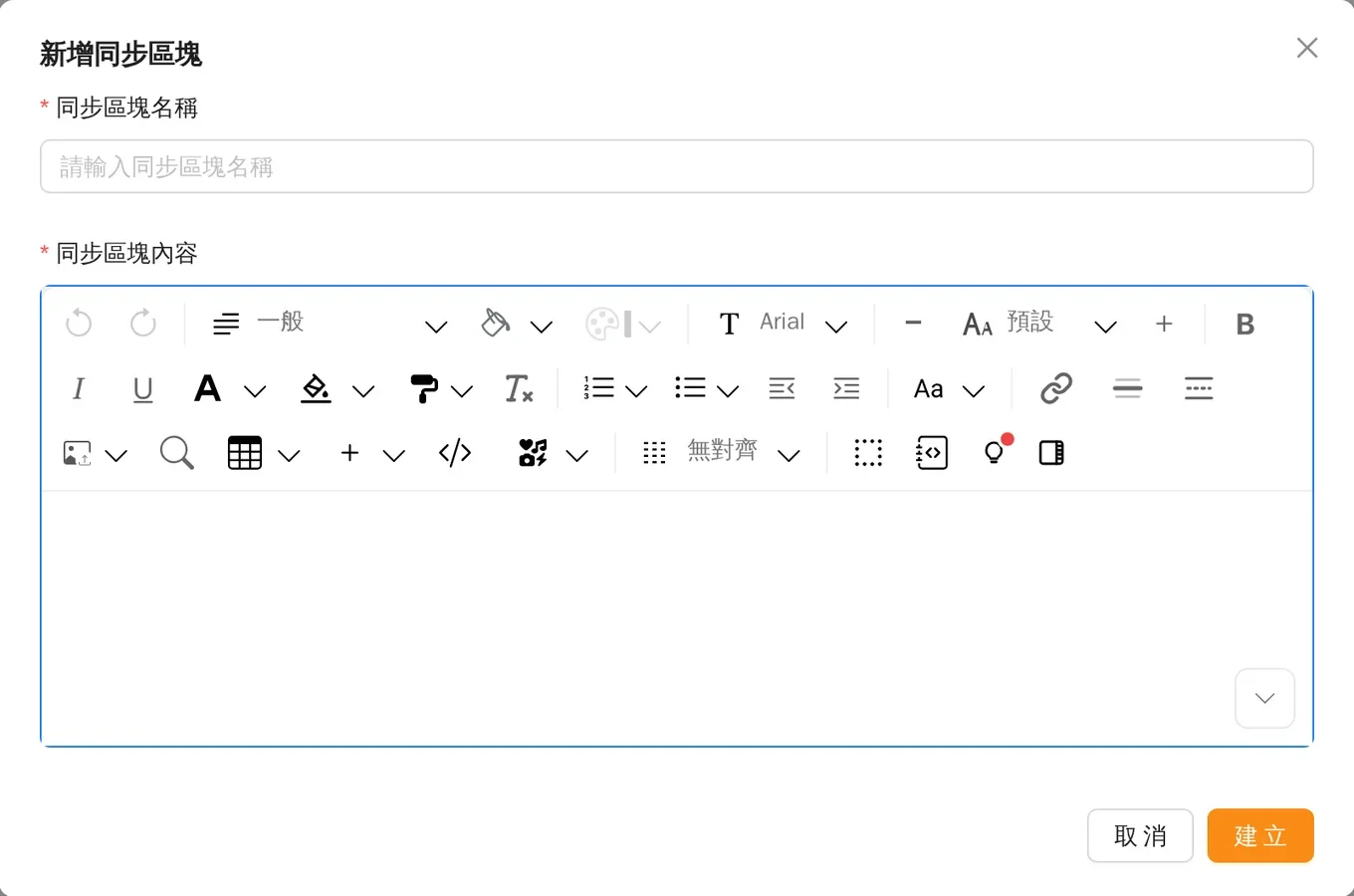Click the sidebar panel icon
The image size is (1354, 896).
pyautogui.click(x=1051, y=453)
